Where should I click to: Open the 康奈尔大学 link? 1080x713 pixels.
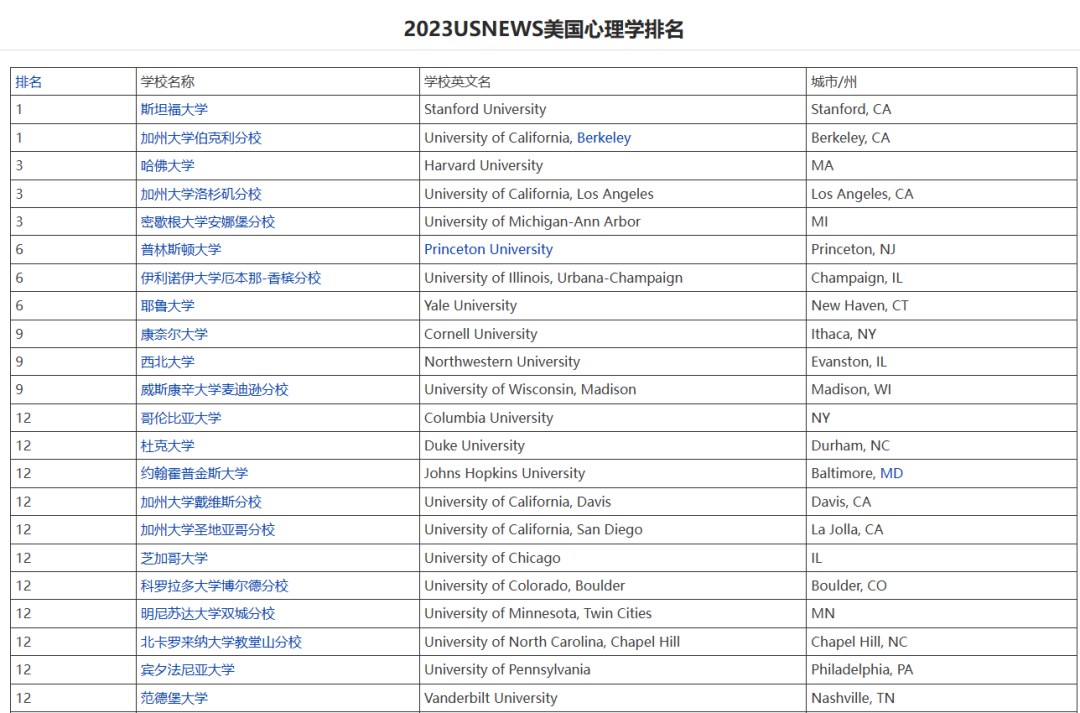174,334
